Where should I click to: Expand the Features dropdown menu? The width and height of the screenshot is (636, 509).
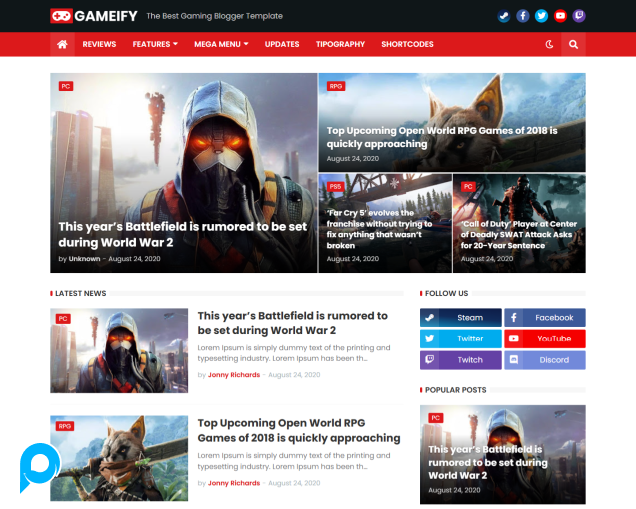click(x=155, y=44)
